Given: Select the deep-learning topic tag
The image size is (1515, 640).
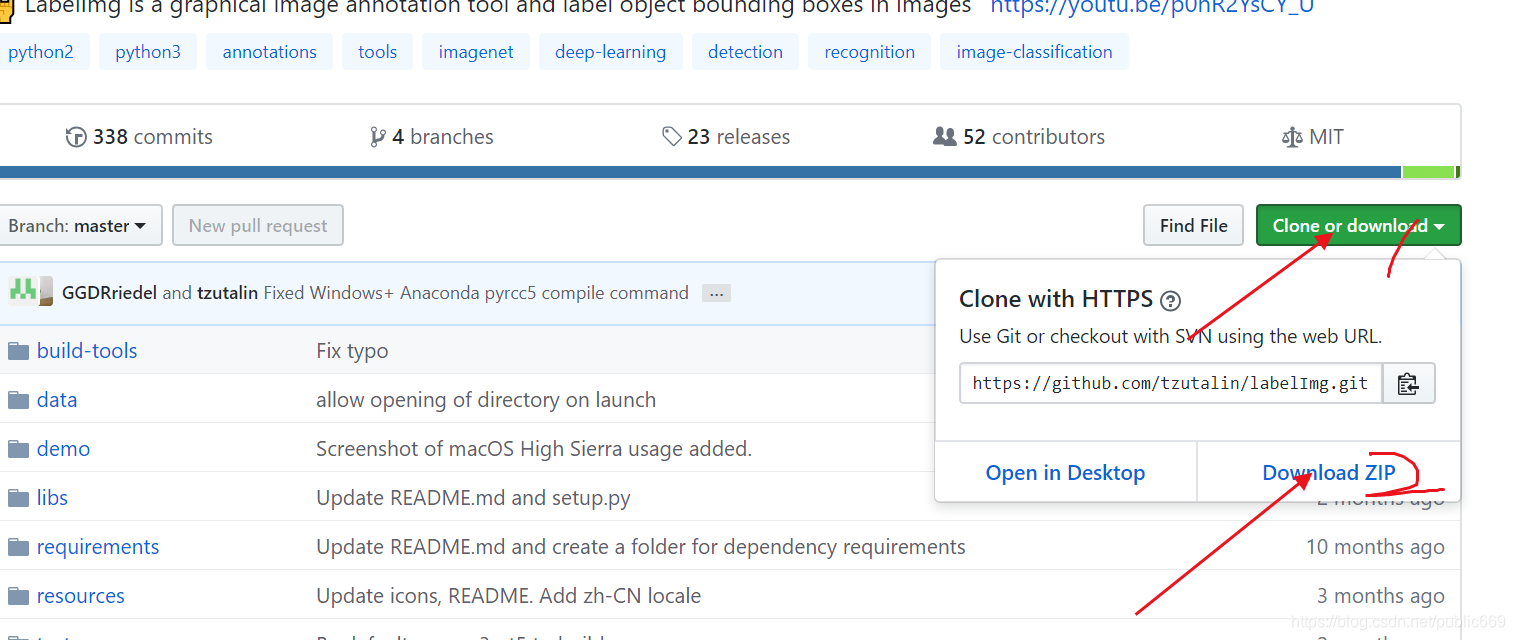Looking at the screenshot, I should pyautogui.click(x=610, y=52).
